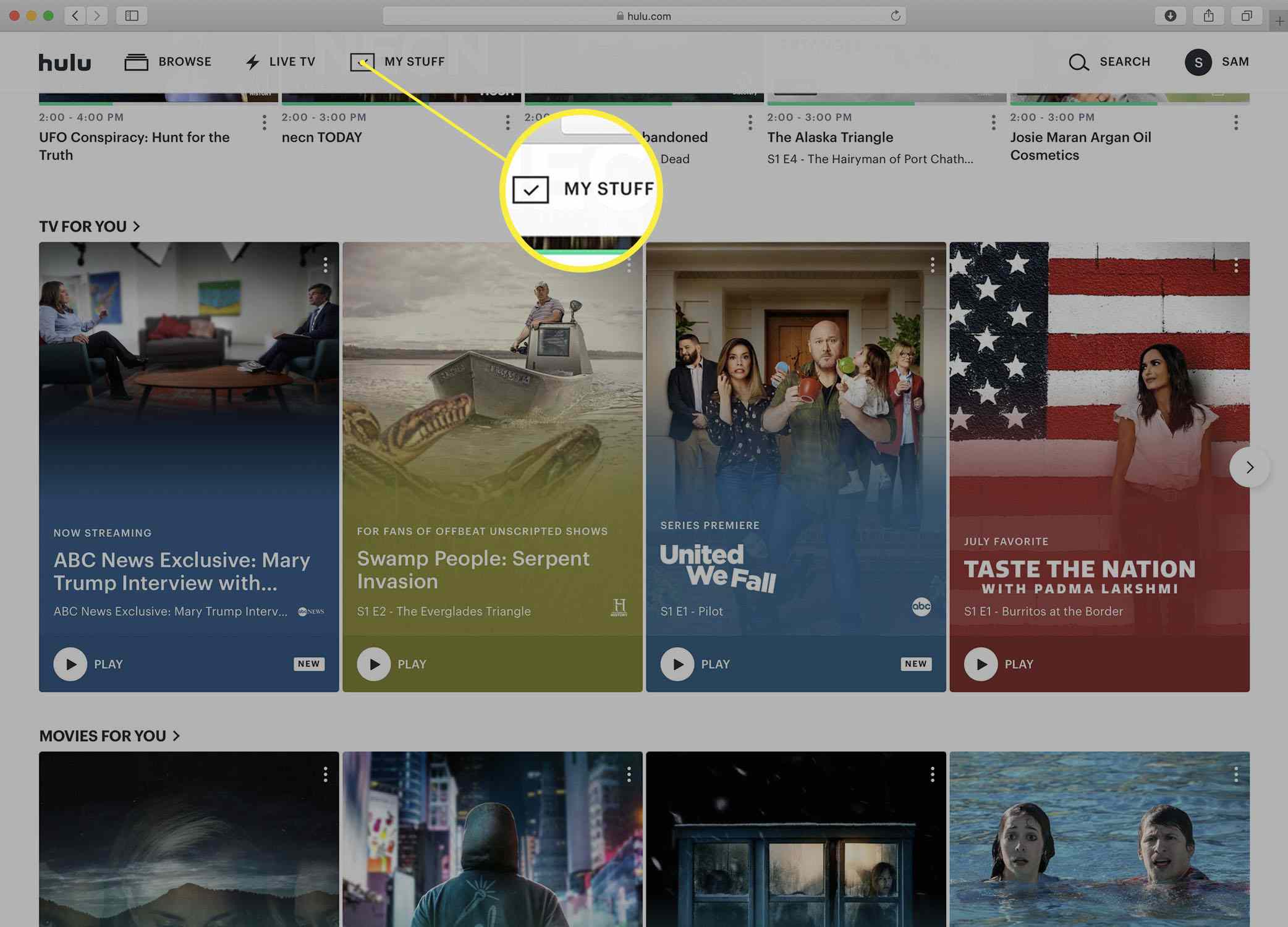Open more options for Josie Maran Argan Oil
The width and height of the screenshot is (1288, 927).
[1236, 122]
